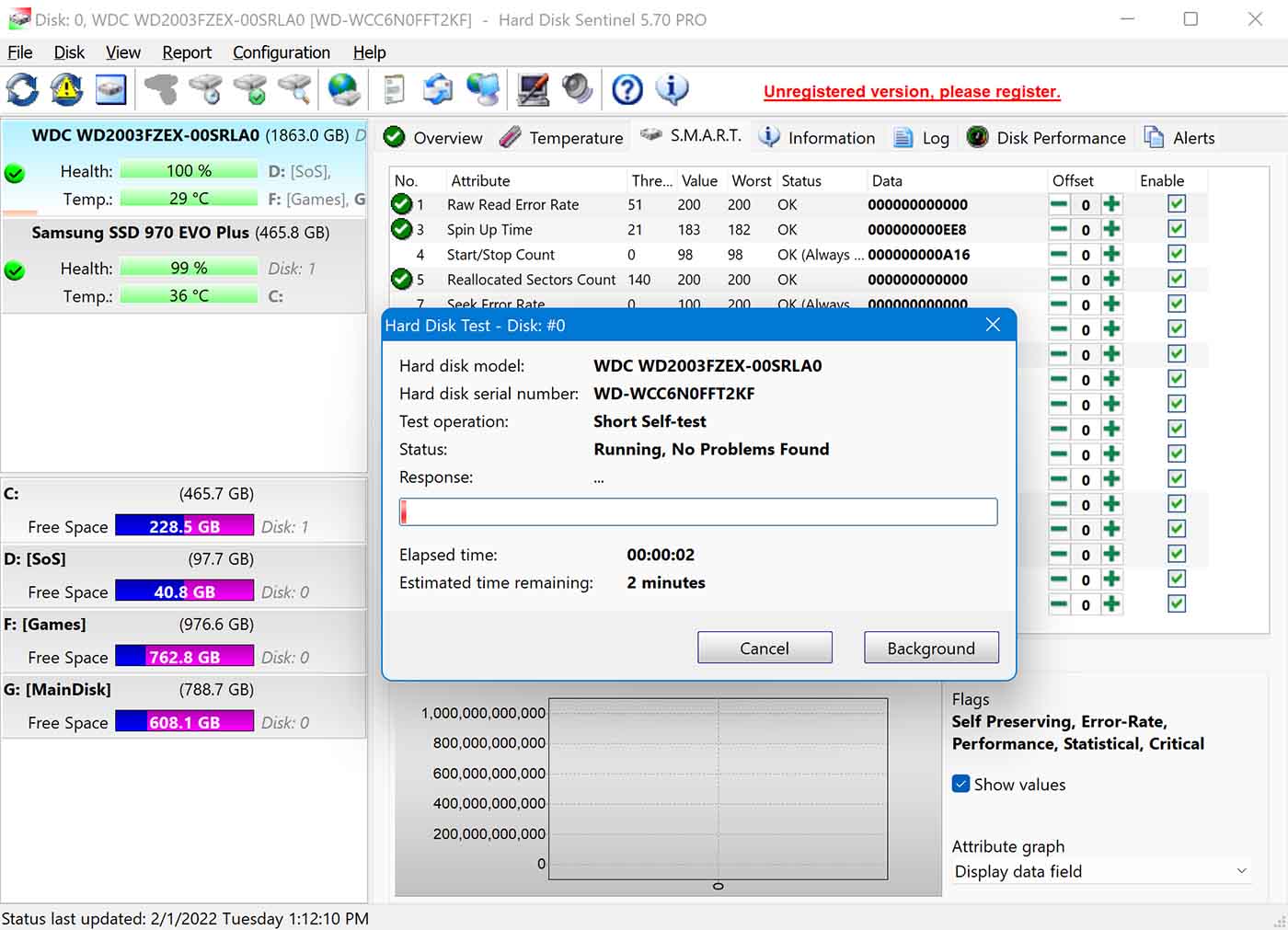The height and width of the screenshot is (930, 1288).
Task: Click the info bubble toolbar icon
Action: [x=672, y=89]
